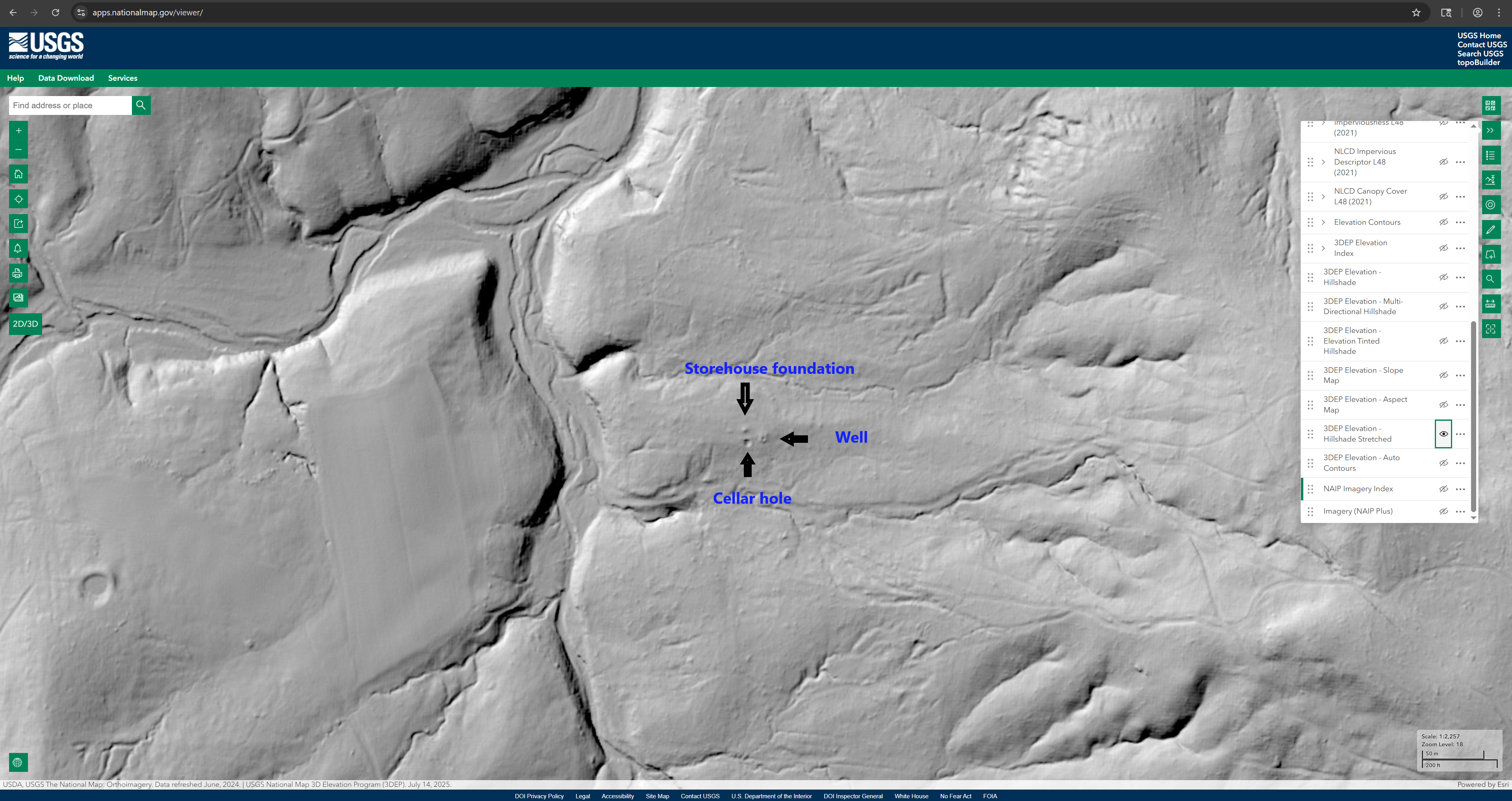Show the Imagery (NAIP Plus) layer
This screenshot has width=1512, height=801.
[x=1443, y=511]
